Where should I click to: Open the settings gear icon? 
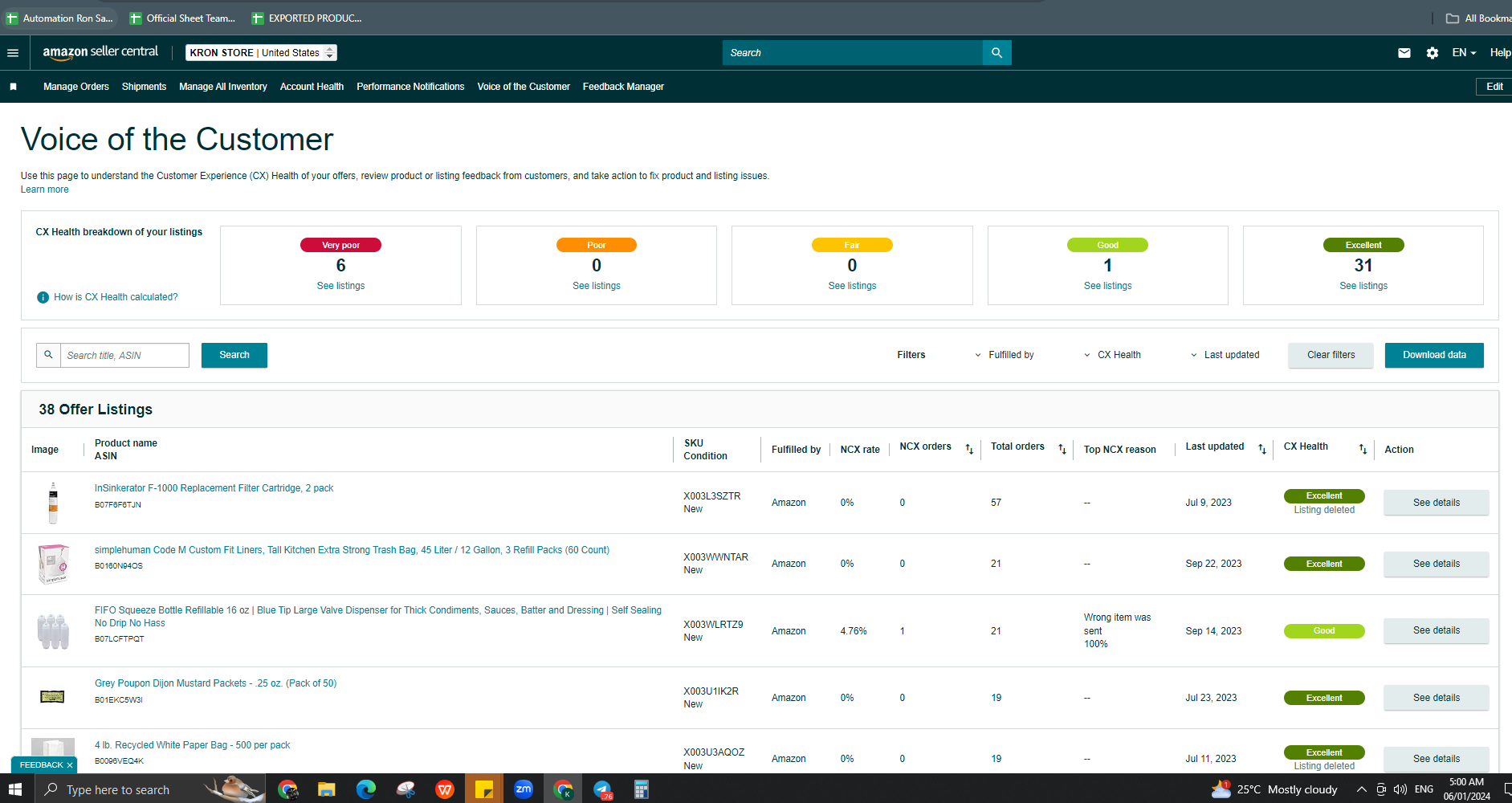(1433, 53)
